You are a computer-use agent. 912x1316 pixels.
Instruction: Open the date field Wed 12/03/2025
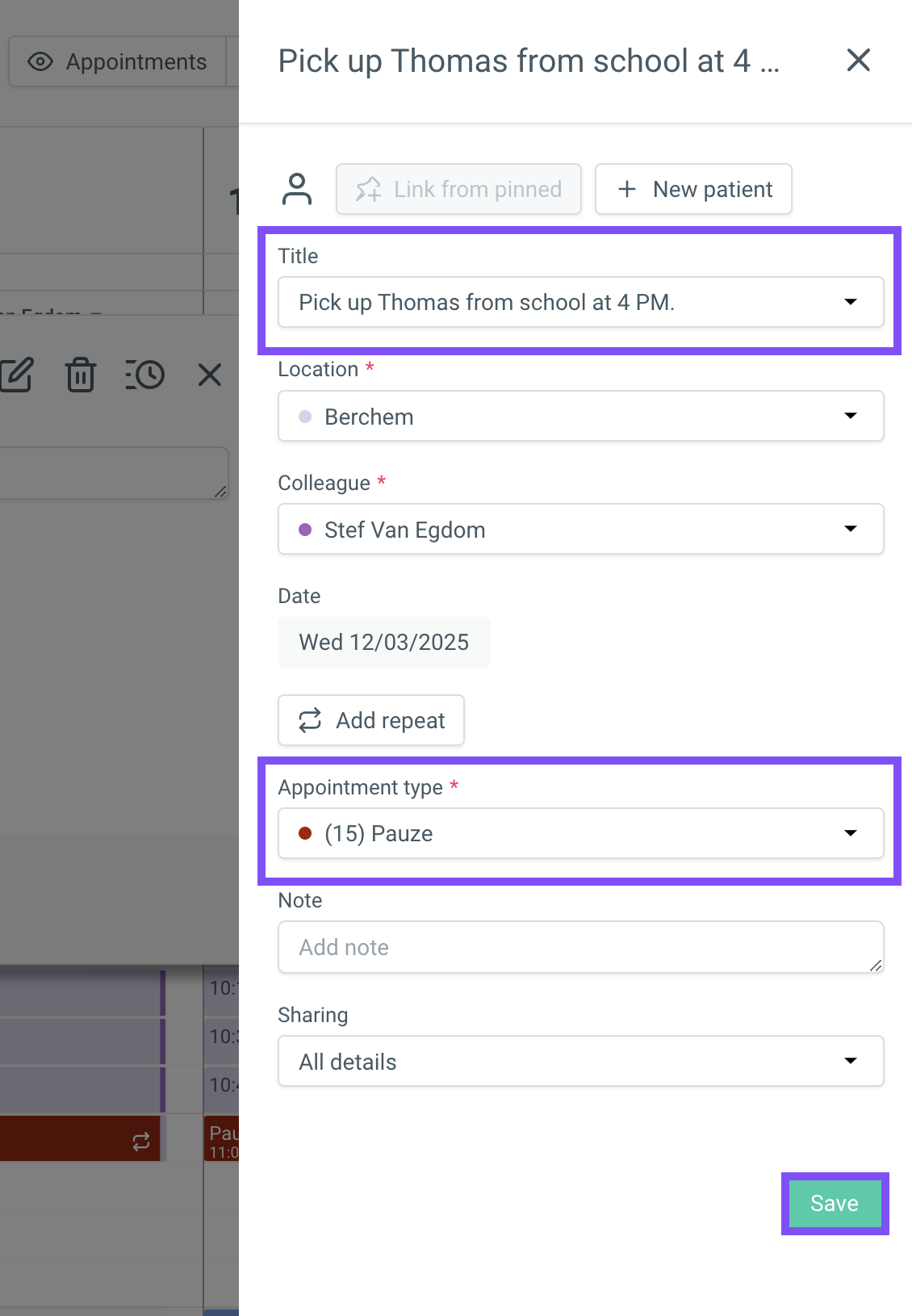click(x=384, y=643)
